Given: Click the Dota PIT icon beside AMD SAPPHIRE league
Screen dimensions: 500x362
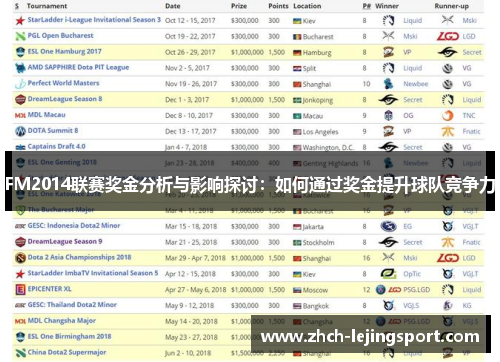Looking at the screenshot, I should click(20, 68).
